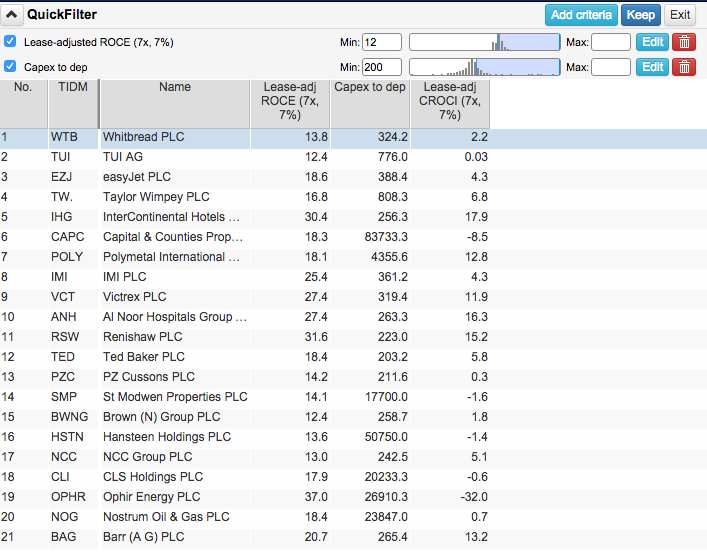Delete the Lease-adjusted ROCE criterion trash icon
Screen dimensions: 707x558
pos(684,42)
